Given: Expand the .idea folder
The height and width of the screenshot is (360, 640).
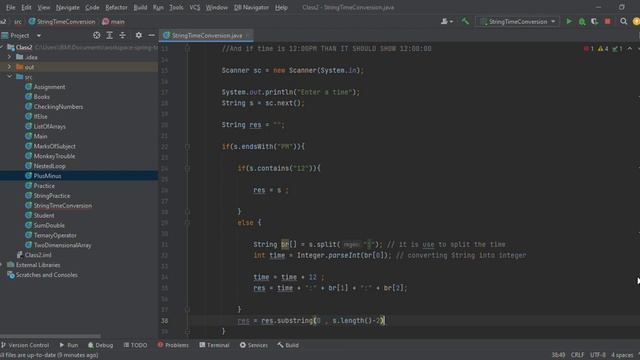Looking at the screenshot, I should click(x=9, y=57).
